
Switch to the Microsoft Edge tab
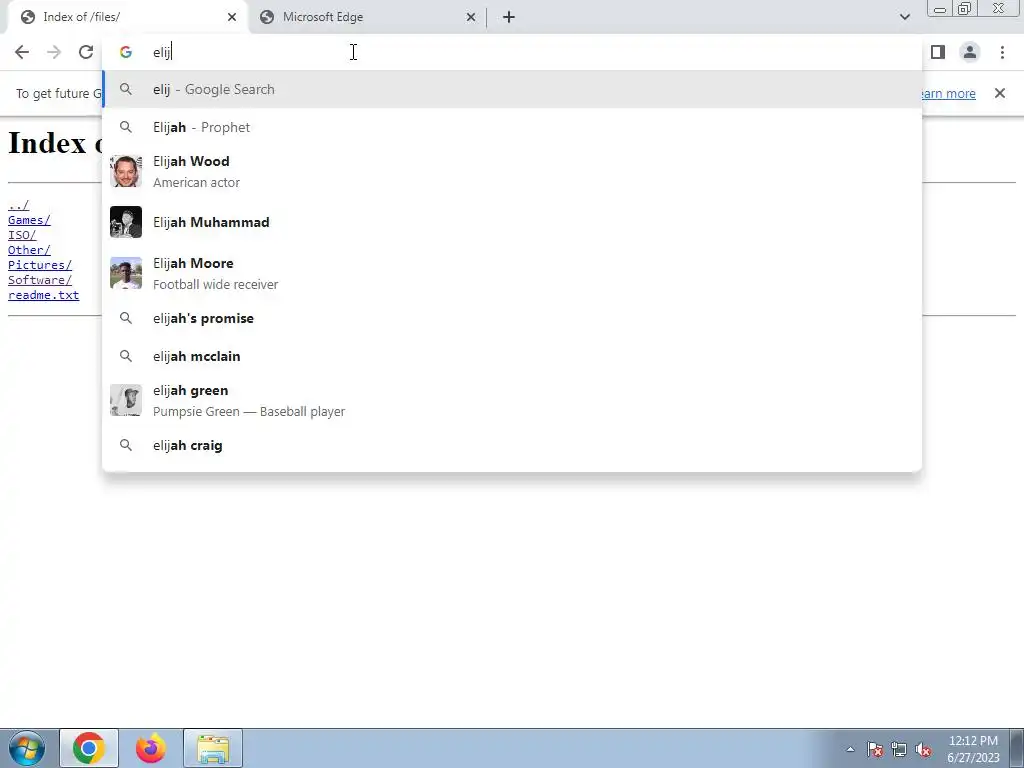coord(366,18)
